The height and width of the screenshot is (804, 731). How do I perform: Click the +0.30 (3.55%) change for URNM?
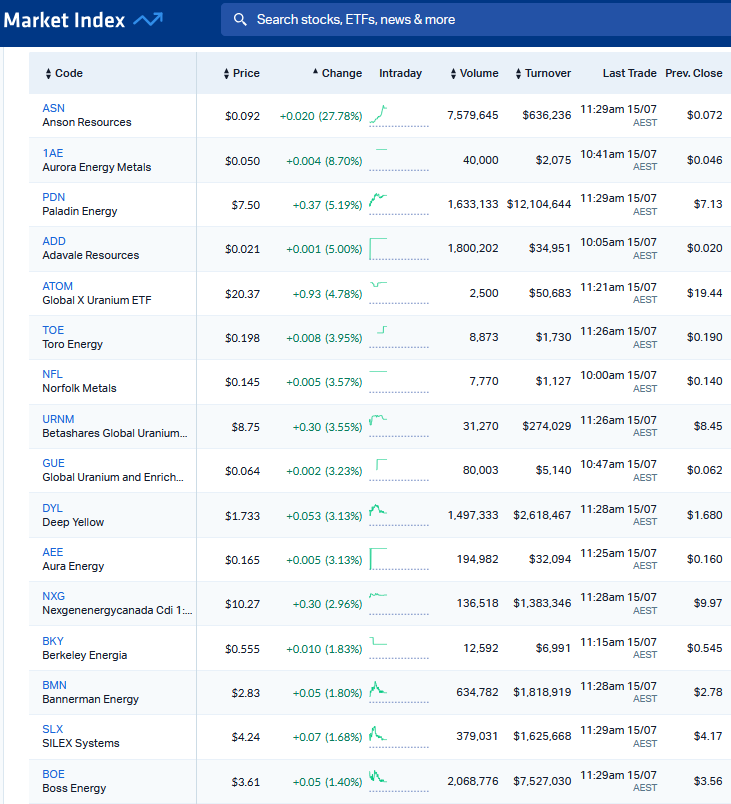[328, 427]
